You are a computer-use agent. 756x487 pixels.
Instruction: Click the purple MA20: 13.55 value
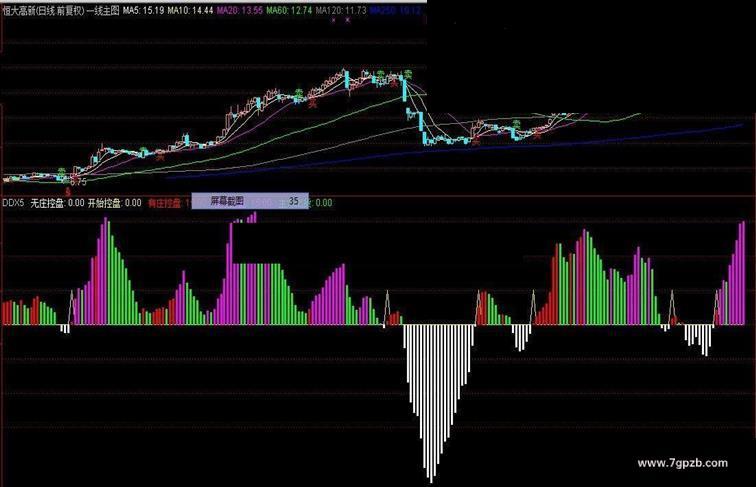[240, 11]
